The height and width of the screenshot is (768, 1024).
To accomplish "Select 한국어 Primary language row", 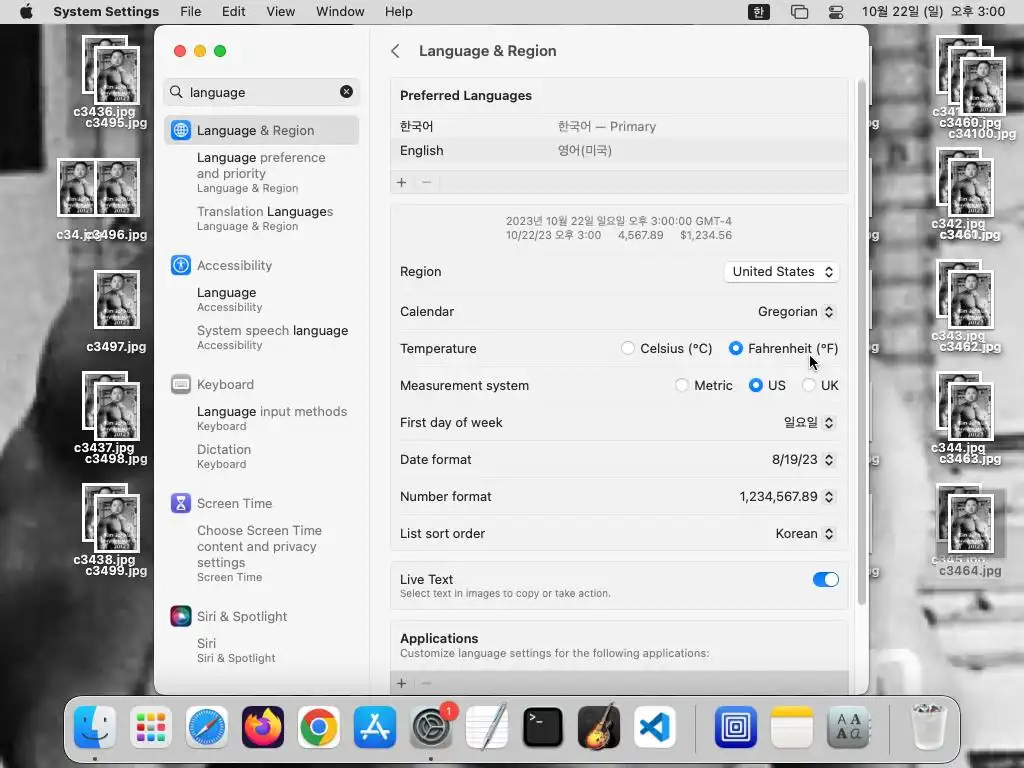I will tap(619, 126).
